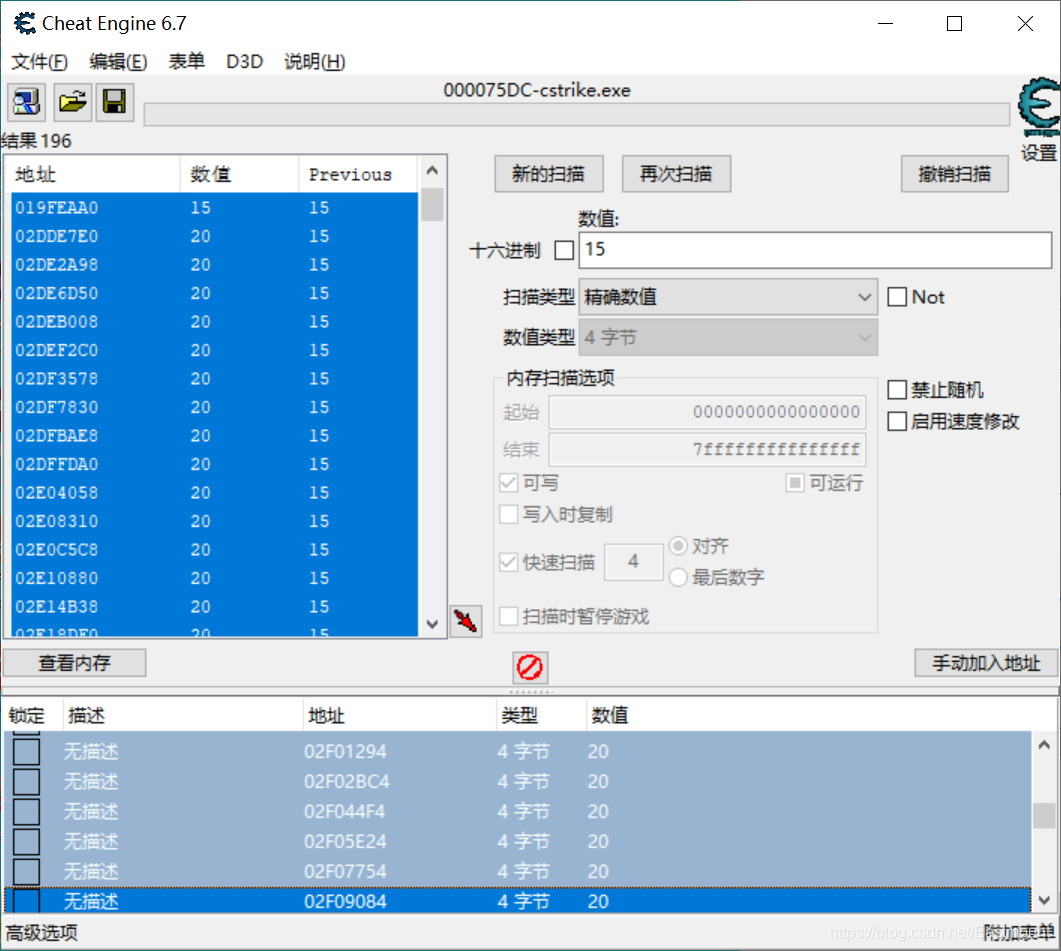1061x951 pixels.
Task: Select address table row 02F09084
Action: point(517,902)
